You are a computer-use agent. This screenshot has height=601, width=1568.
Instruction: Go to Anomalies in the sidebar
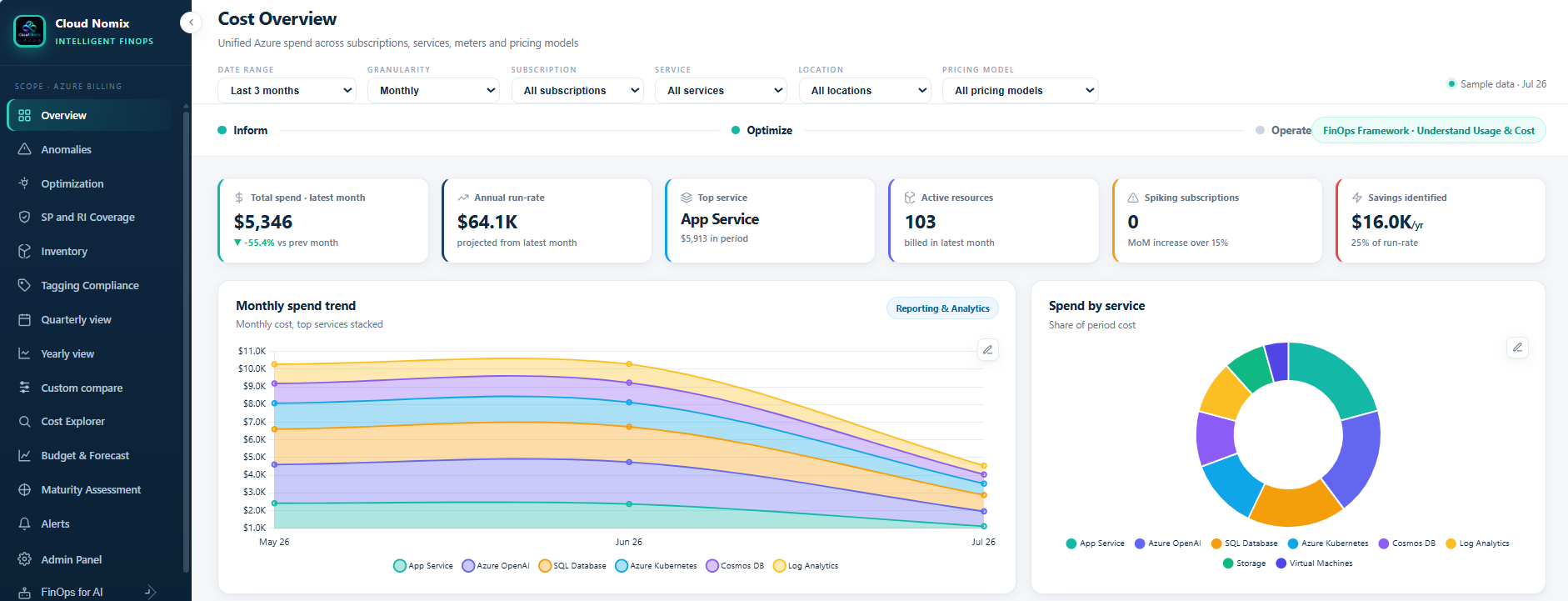[89, 149]
